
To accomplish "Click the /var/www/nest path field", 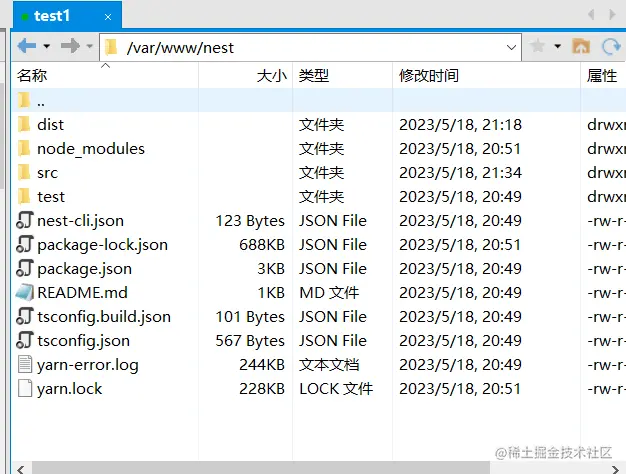I will (310, 48).
